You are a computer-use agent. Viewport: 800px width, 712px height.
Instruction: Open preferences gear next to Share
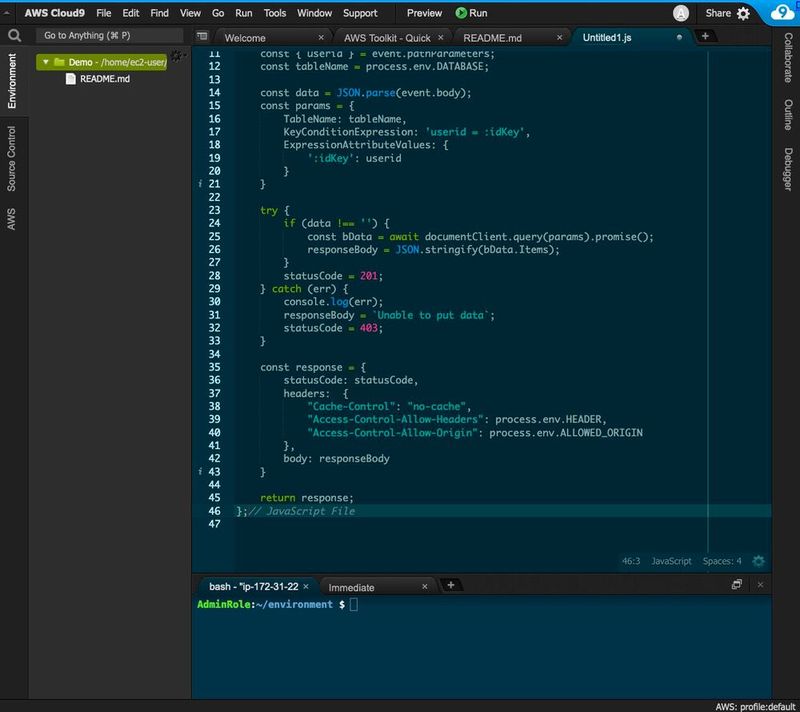tap(743, 13)
